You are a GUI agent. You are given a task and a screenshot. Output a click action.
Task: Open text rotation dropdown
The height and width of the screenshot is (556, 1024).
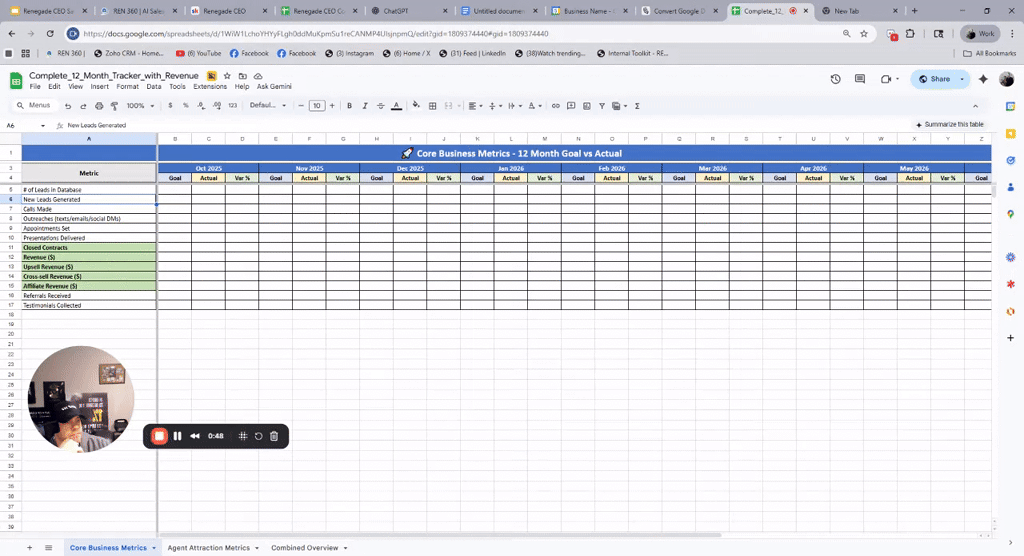tap(534, 106)
